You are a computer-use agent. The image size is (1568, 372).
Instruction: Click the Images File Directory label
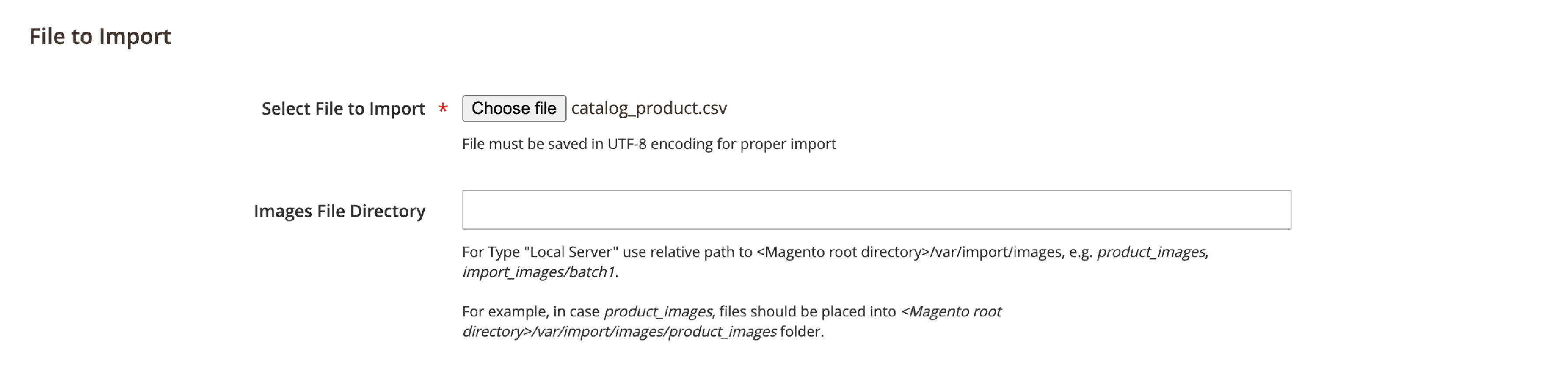pyautogui.click(x=339, y=211)
